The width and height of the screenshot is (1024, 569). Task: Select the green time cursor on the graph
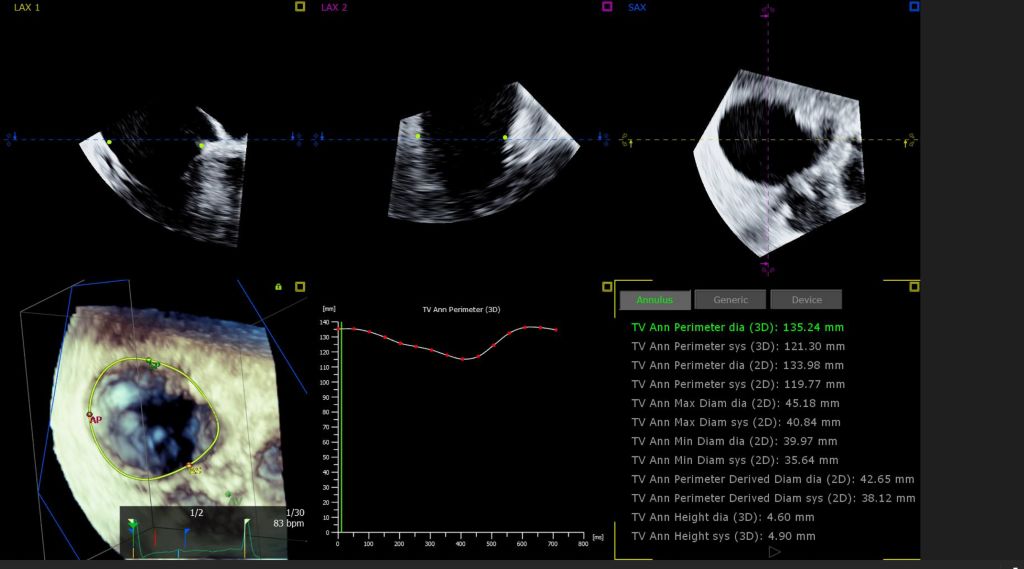[340, 428]
